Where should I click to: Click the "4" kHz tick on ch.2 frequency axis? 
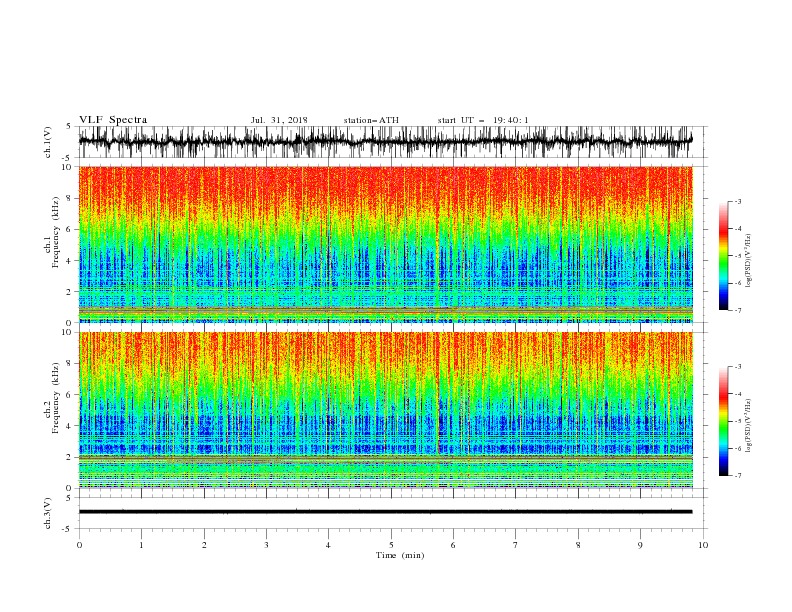(70, 426)
